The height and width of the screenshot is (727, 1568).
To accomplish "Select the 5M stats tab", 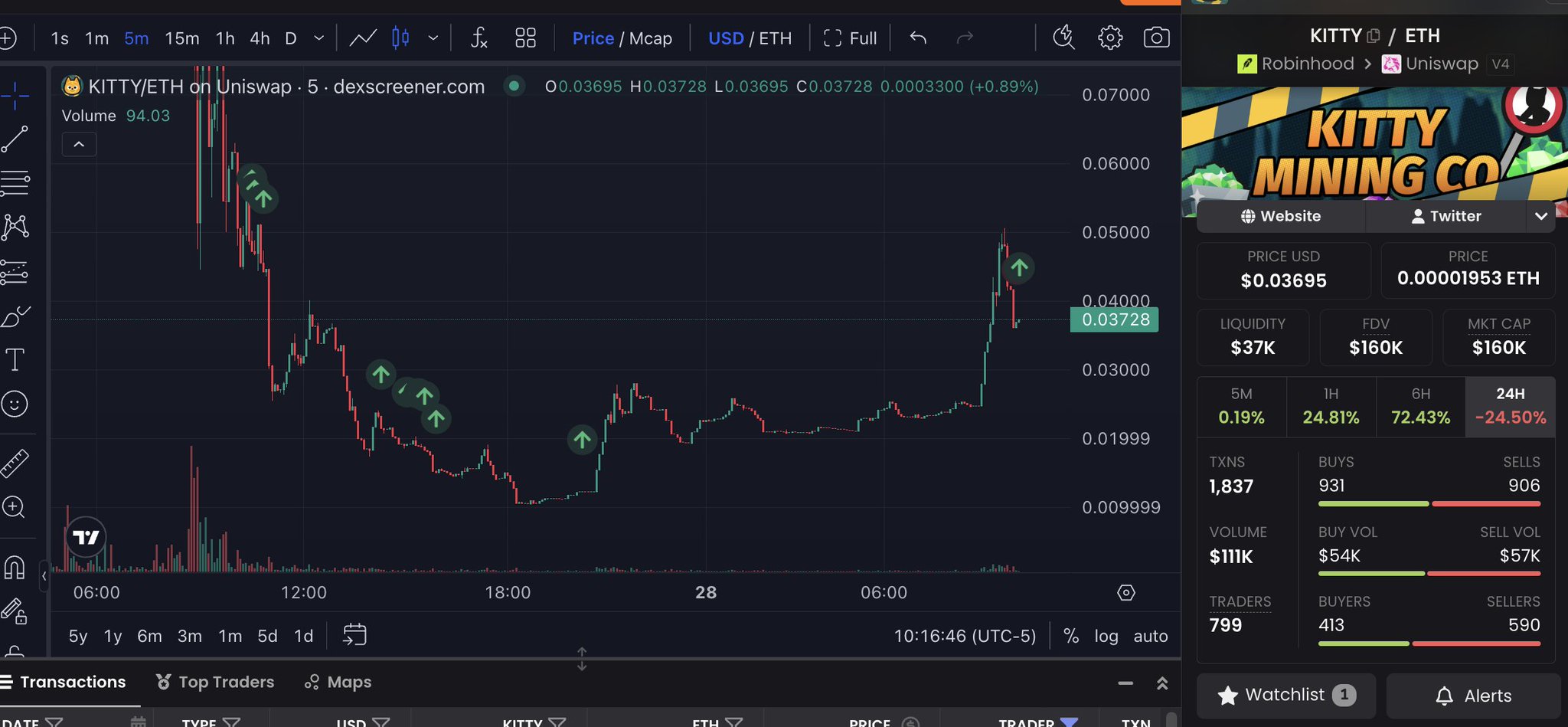I will coord(1241,407).
